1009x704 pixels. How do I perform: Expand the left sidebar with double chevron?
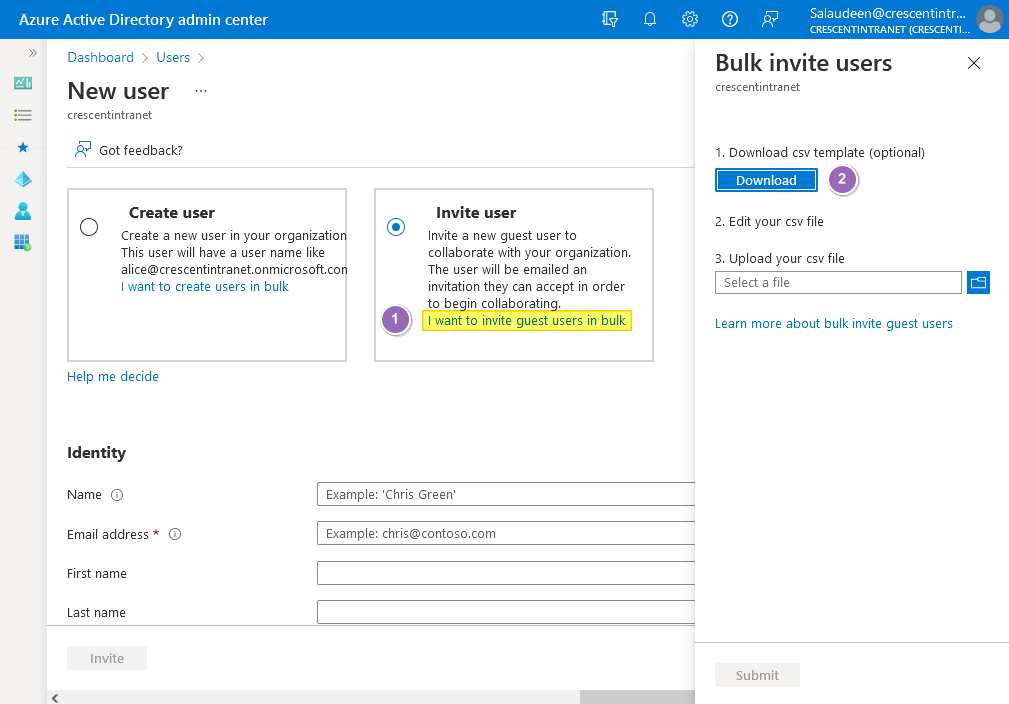[33, 53]
